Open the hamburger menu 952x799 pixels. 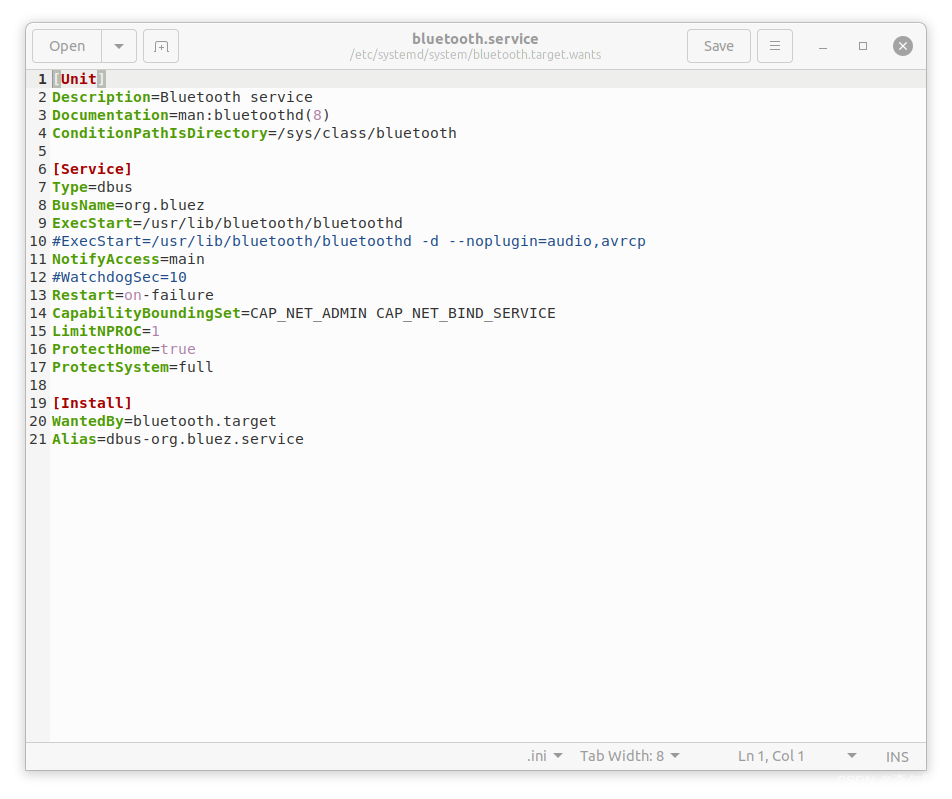click(x=775, y=46)
